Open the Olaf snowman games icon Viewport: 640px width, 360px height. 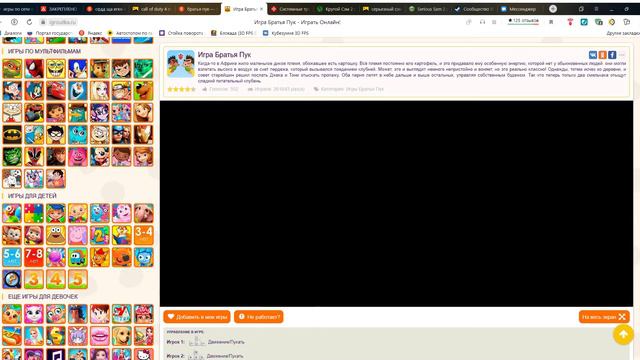(78, 91)
